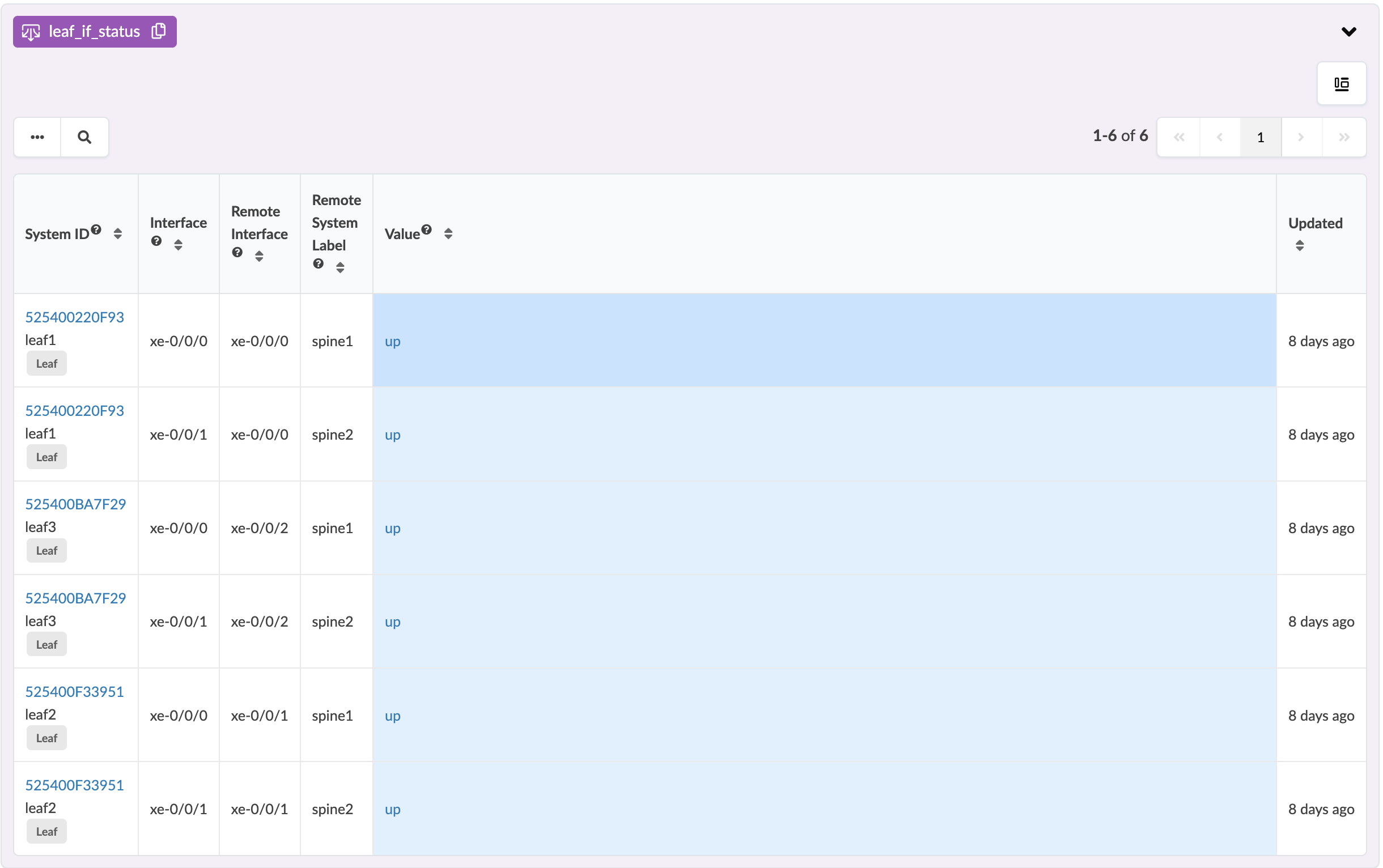1383x868 pixels.
Task: Sort the table by Updated column
Action: pos(1300,246)
